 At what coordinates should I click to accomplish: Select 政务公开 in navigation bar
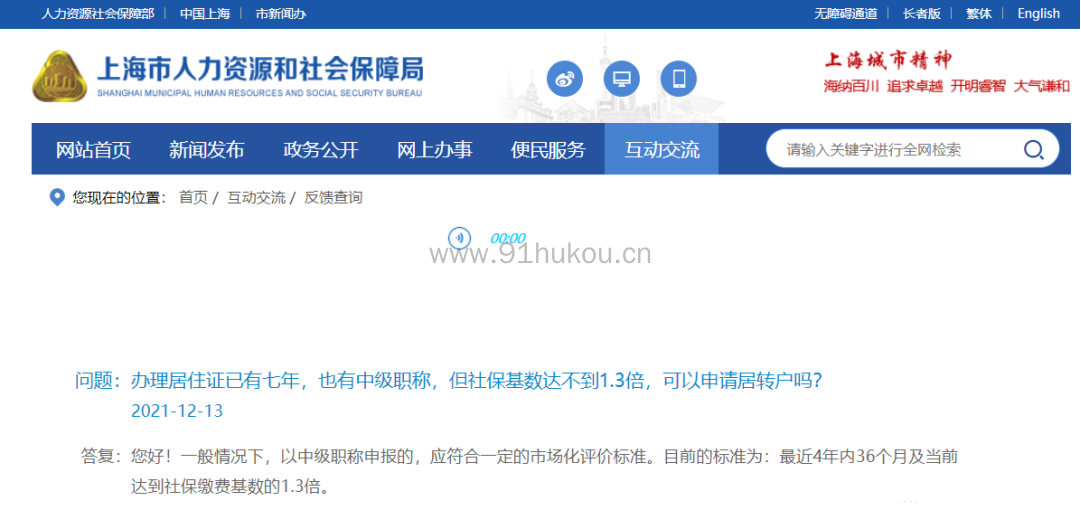[x=320, y=150]
